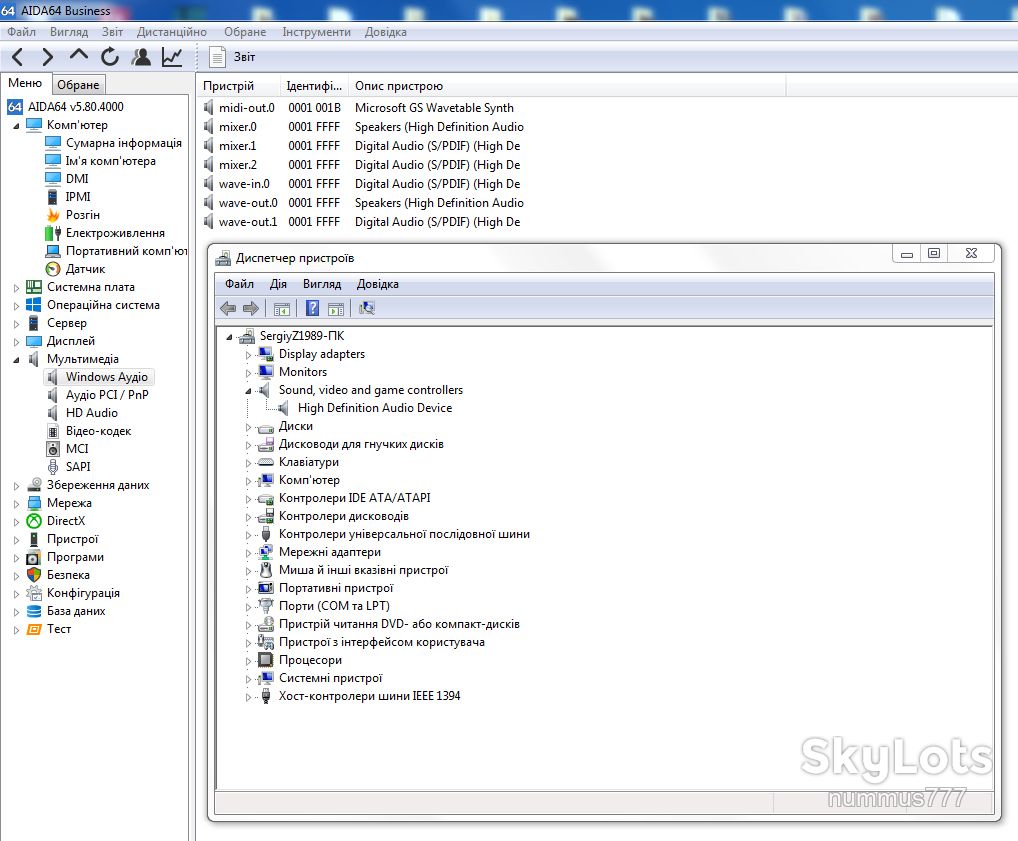The image size is (1018, 841).
Task: Click the help icon in Device Manager toolbar
Action: tap(312, 308)
